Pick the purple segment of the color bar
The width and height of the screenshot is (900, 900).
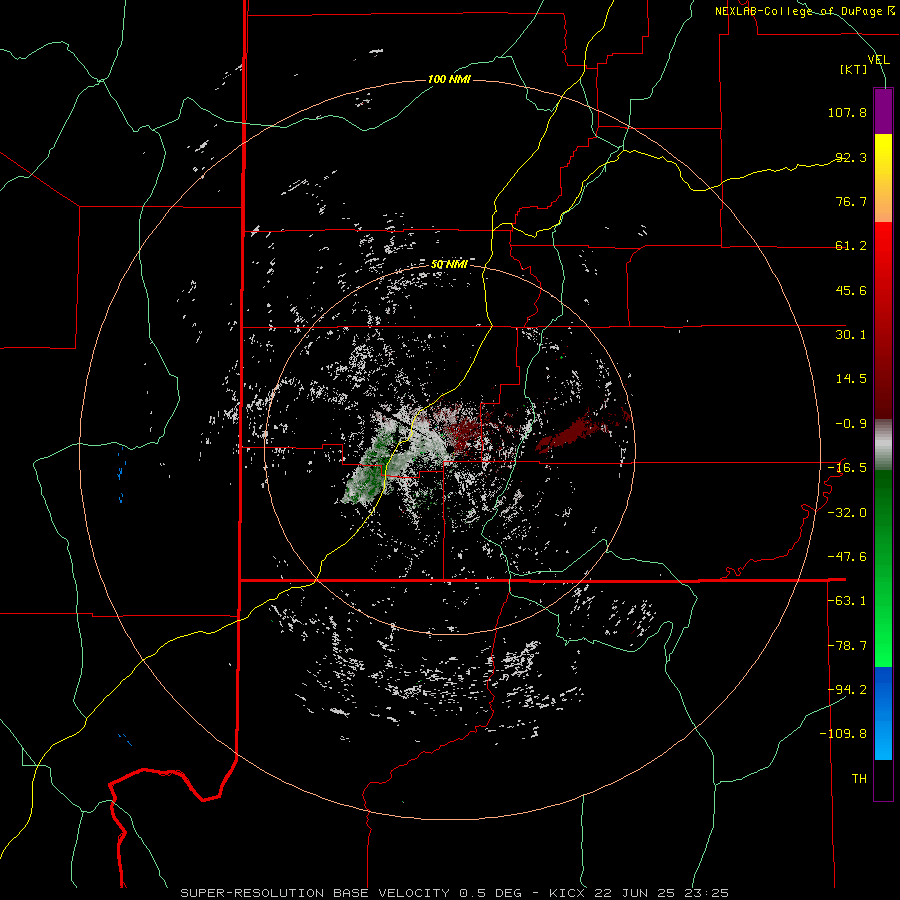(883, 111)
